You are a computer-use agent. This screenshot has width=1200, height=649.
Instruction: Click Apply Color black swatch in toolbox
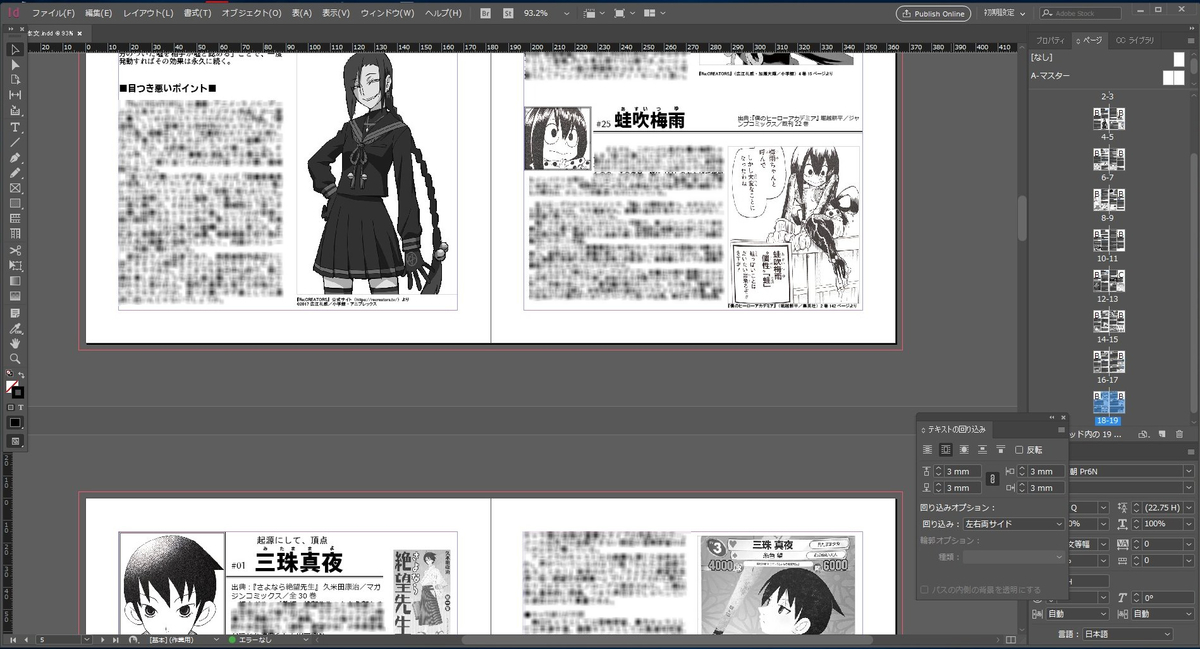15,423
